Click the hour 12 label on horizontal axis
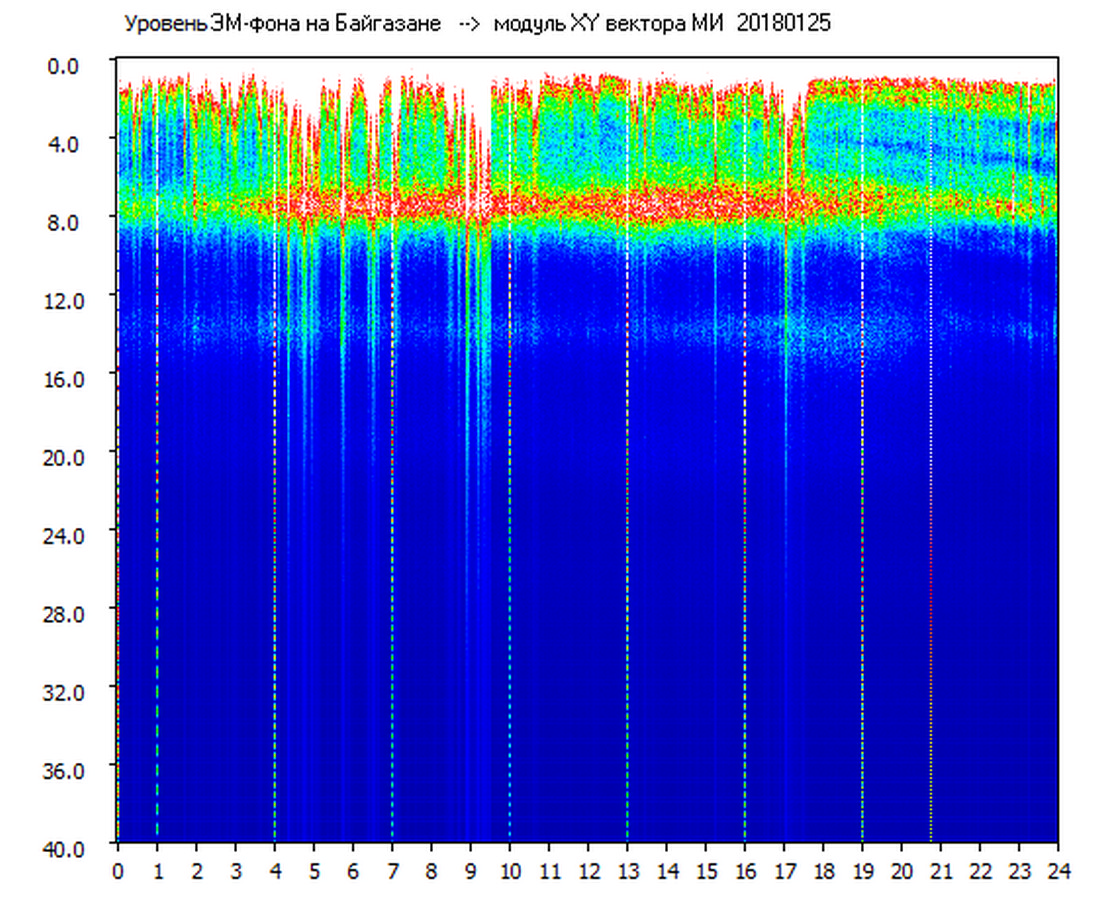Screen dimensions: 1096x900 point(588,871)
